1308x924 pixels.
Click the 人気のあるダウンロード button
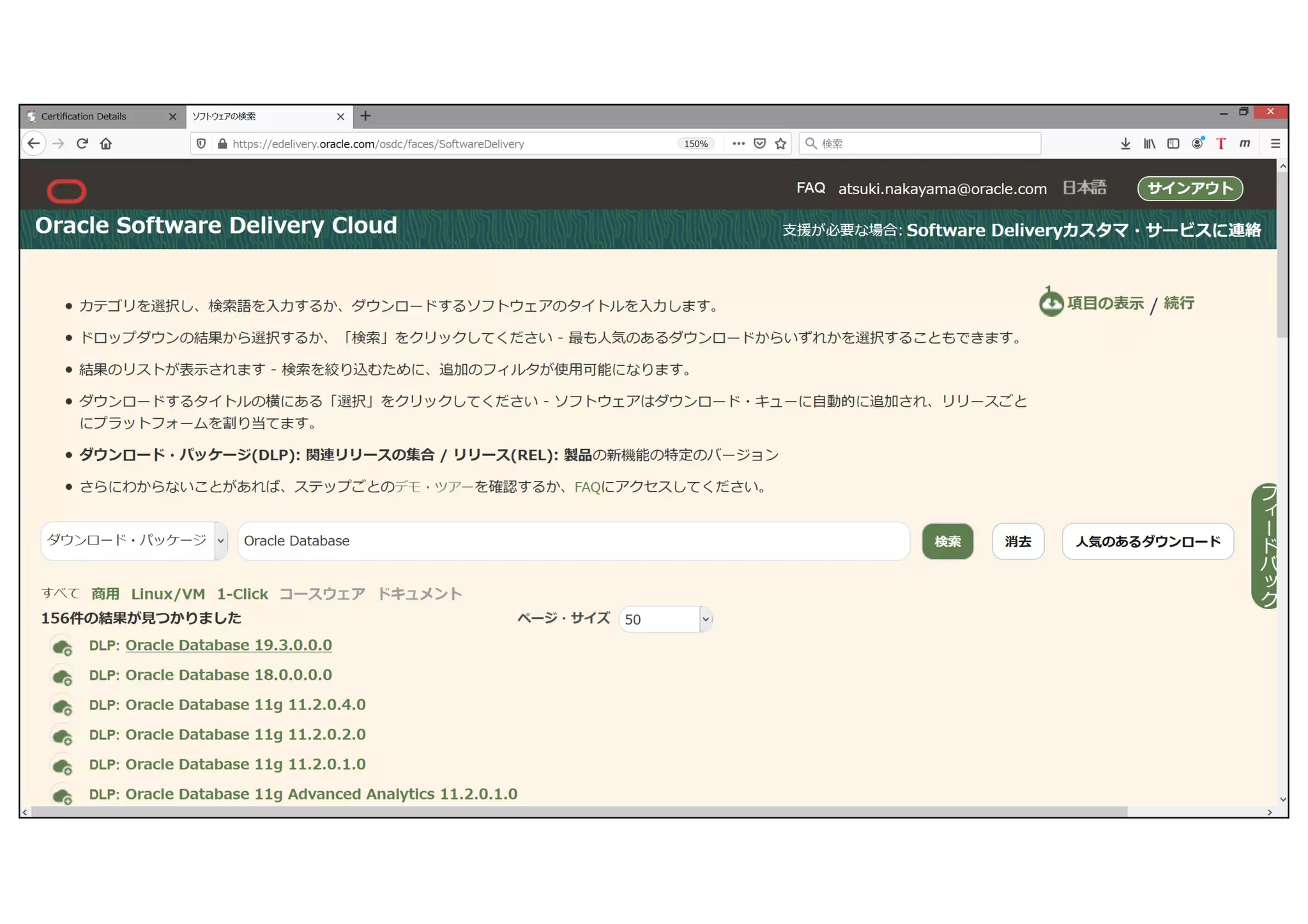[1148, 542]
